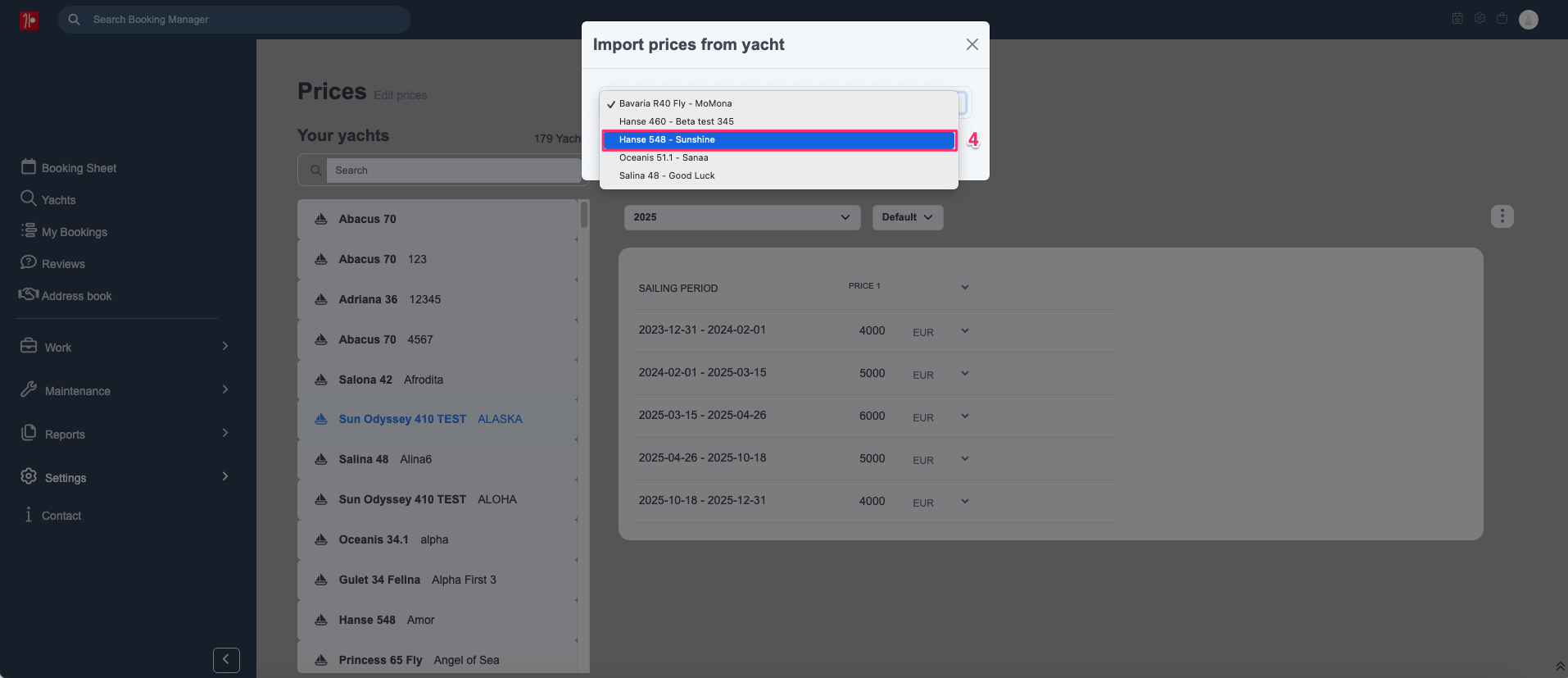Click the SAILING PERIOD column header
The width and height of the screenshot is (1568, 678).
pos(678,289)
